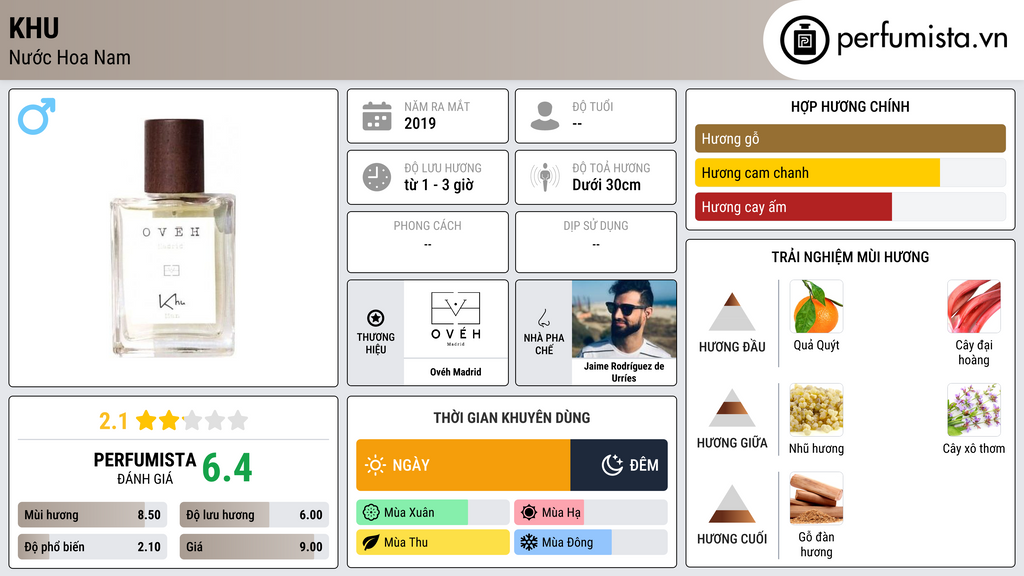
Task: Click the perfumista.vn site name text
Action: click(922, 38)
